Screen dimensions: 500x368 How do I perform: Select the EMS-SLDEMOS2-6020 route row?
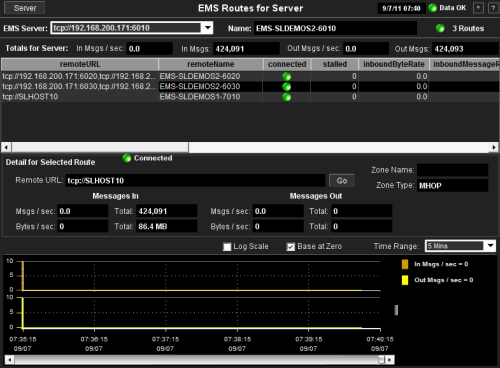tap(250, 76)
